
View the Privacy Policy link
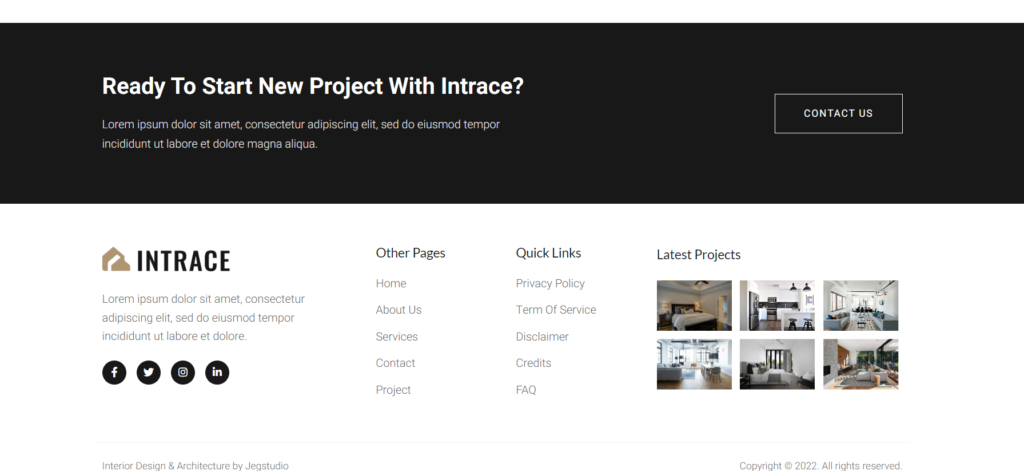click(x=550, y=284)
